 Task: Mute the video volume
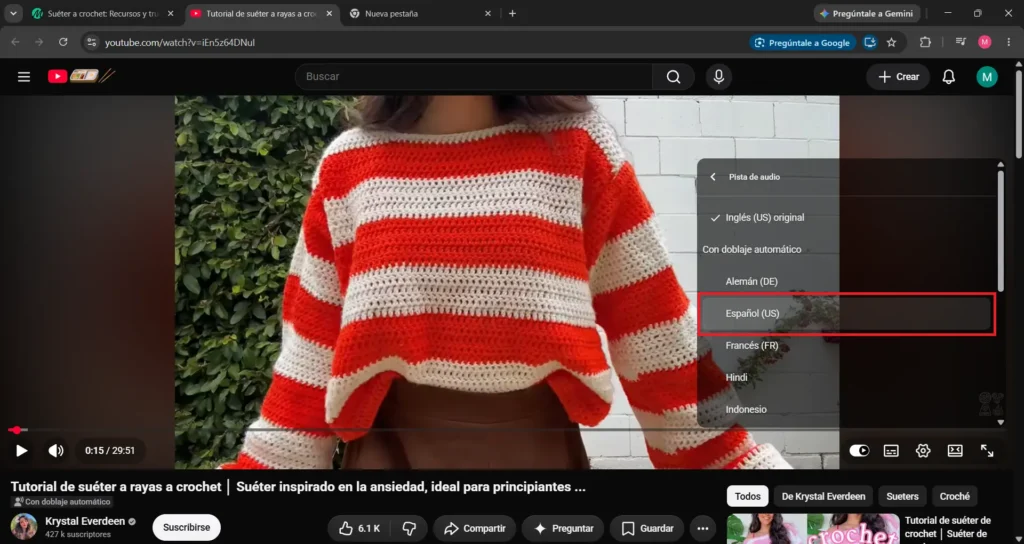56,451
